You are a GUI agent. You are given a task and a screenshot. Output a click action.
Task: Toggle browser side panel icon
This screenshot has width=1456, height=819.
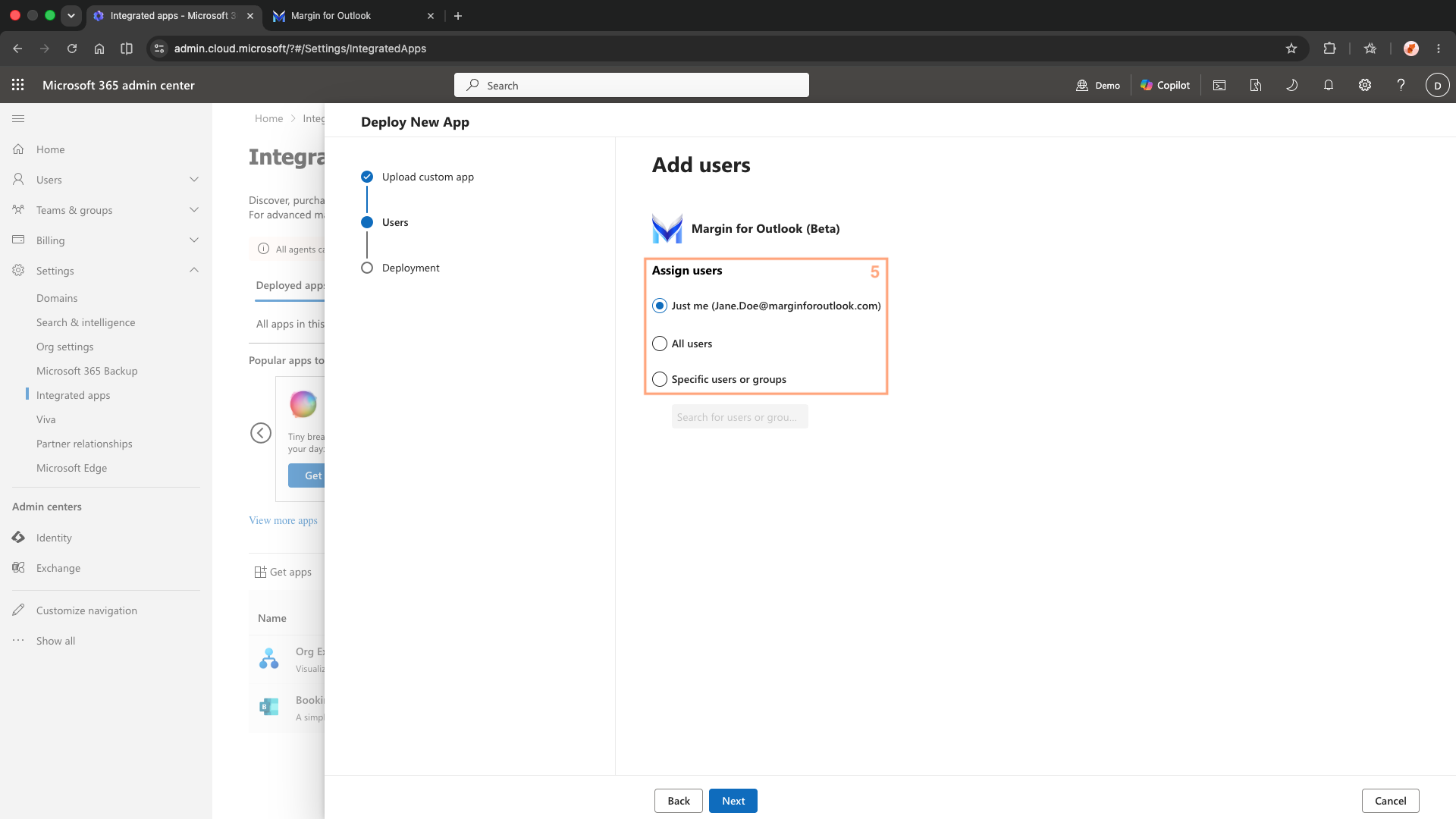pos(127,49)
